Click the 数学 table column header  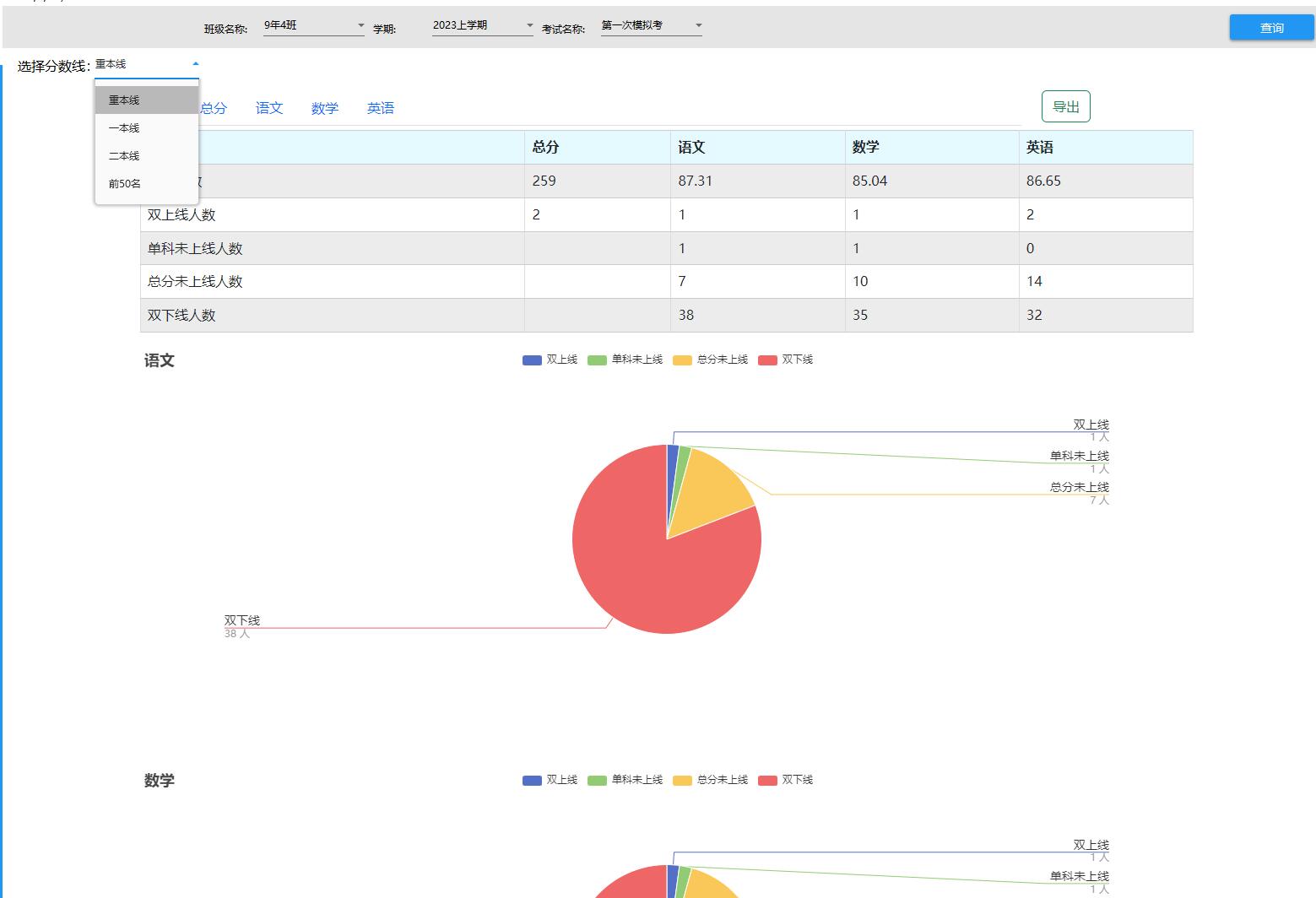pos(932,147)
